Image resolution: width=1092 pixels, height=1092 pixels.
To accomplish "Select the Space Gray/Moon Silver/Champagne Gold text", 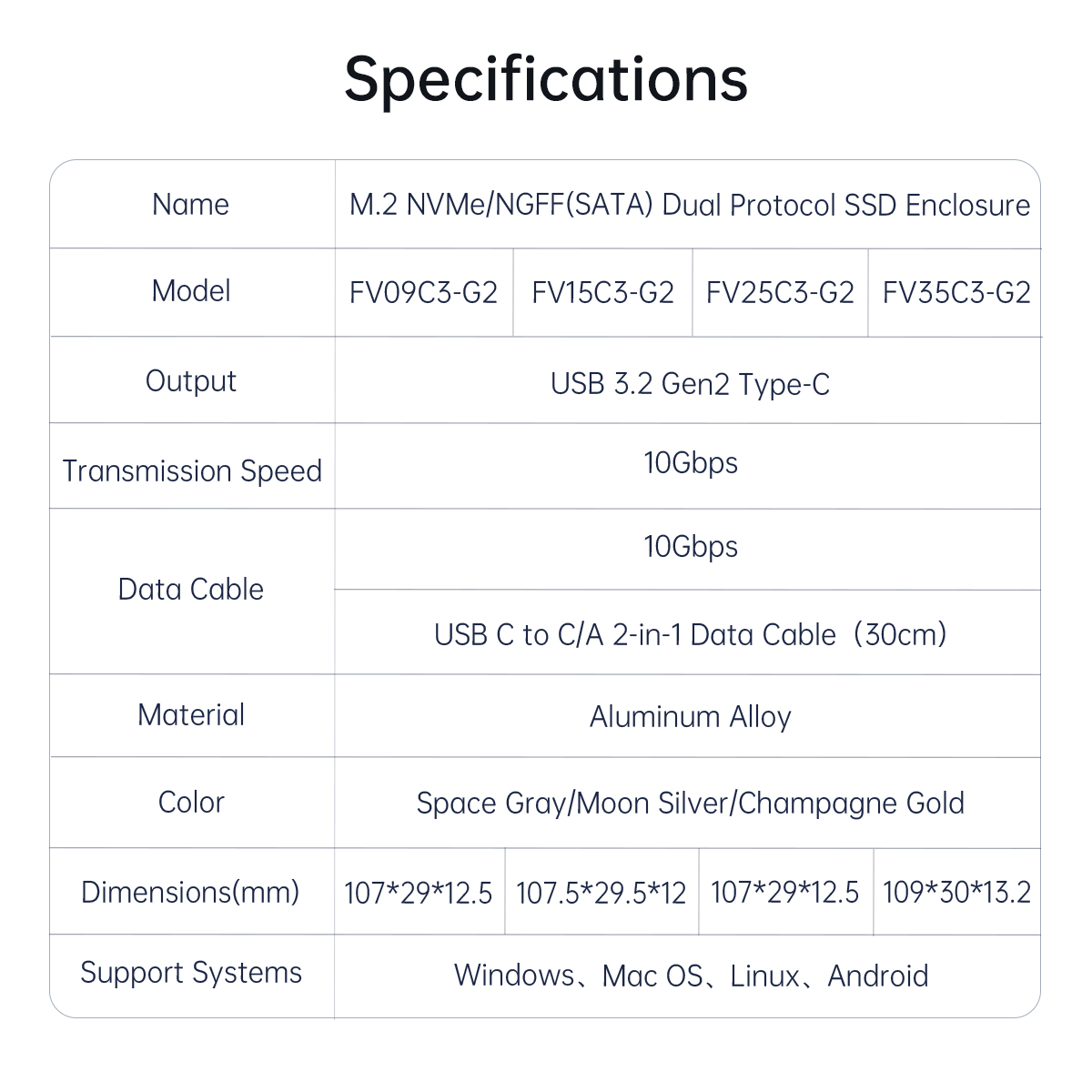I will pos(690,804).
